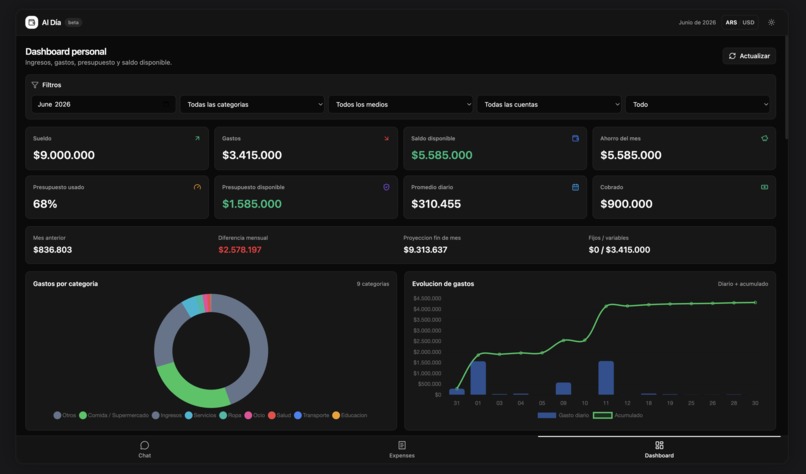This screenshot has height=474, width=806.
Task: Click the Al Día brand name
Action: 51,23
